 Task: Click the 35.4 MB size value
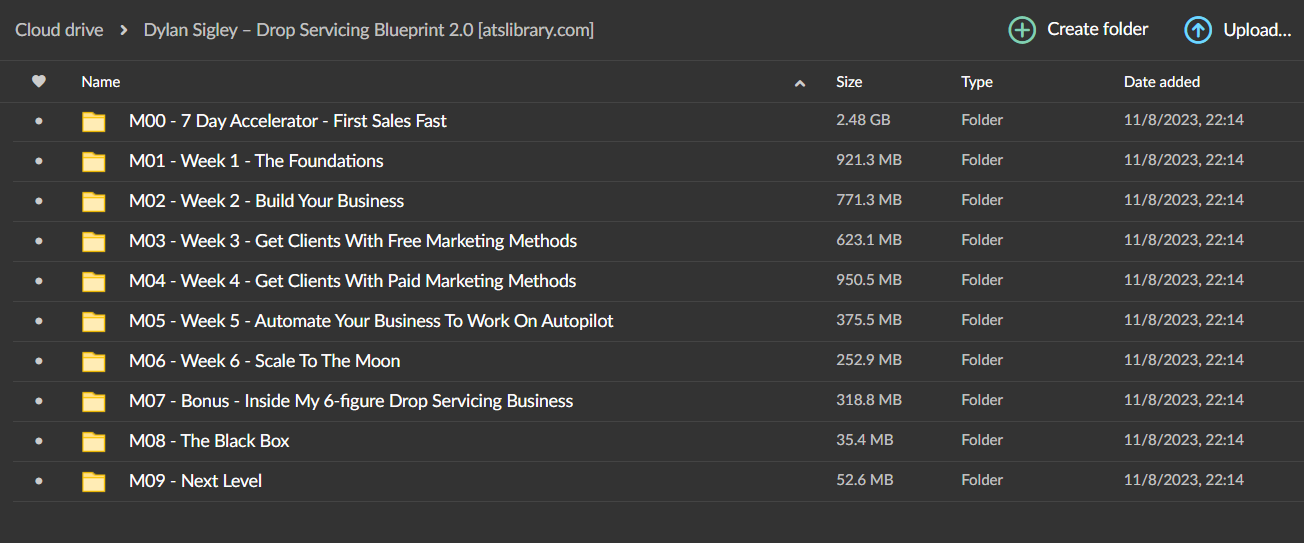pyautogui.click(x=865, y=440)
